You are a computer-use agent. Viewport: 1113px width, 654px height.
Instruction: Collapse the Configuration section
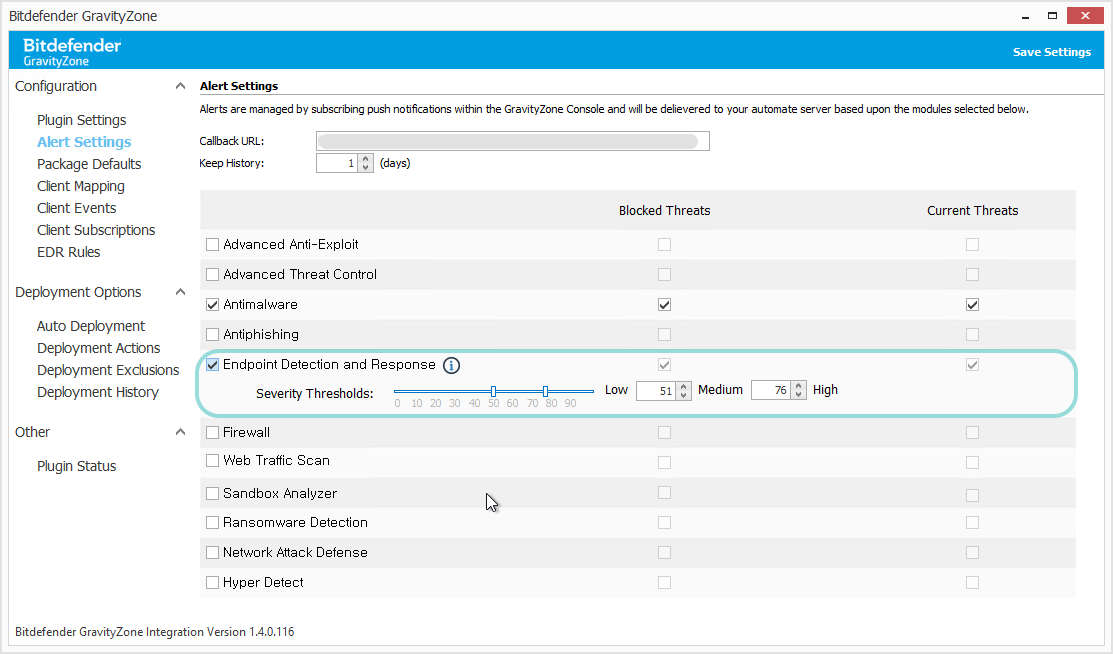(180, 85)
